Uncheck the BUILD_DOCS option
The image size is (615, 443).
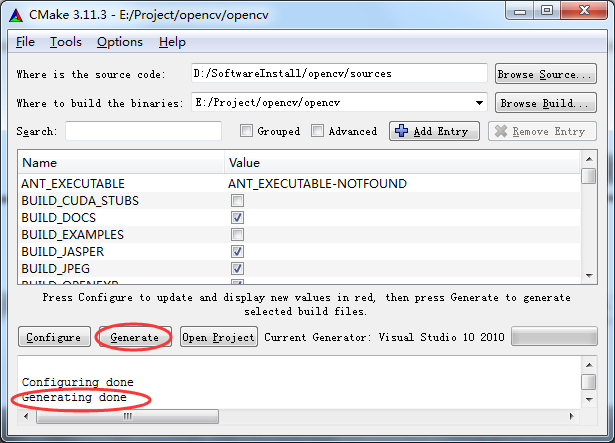coord(238,218)
